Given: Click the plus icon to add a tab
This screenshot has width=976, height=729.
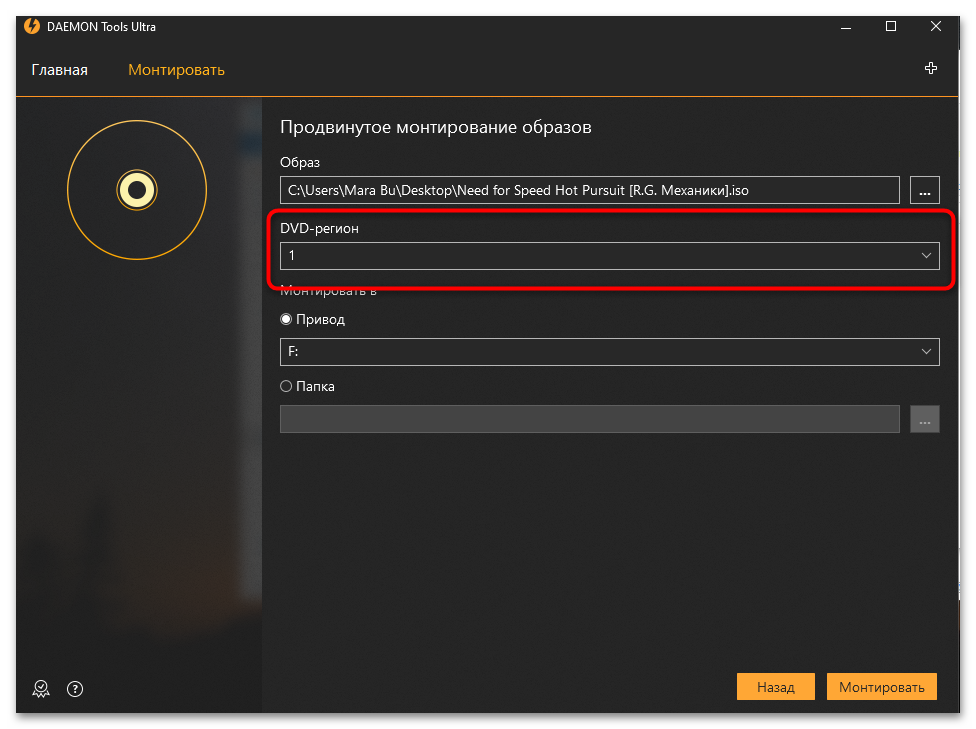Looking at the screenshot, I should tap(931, 68).
